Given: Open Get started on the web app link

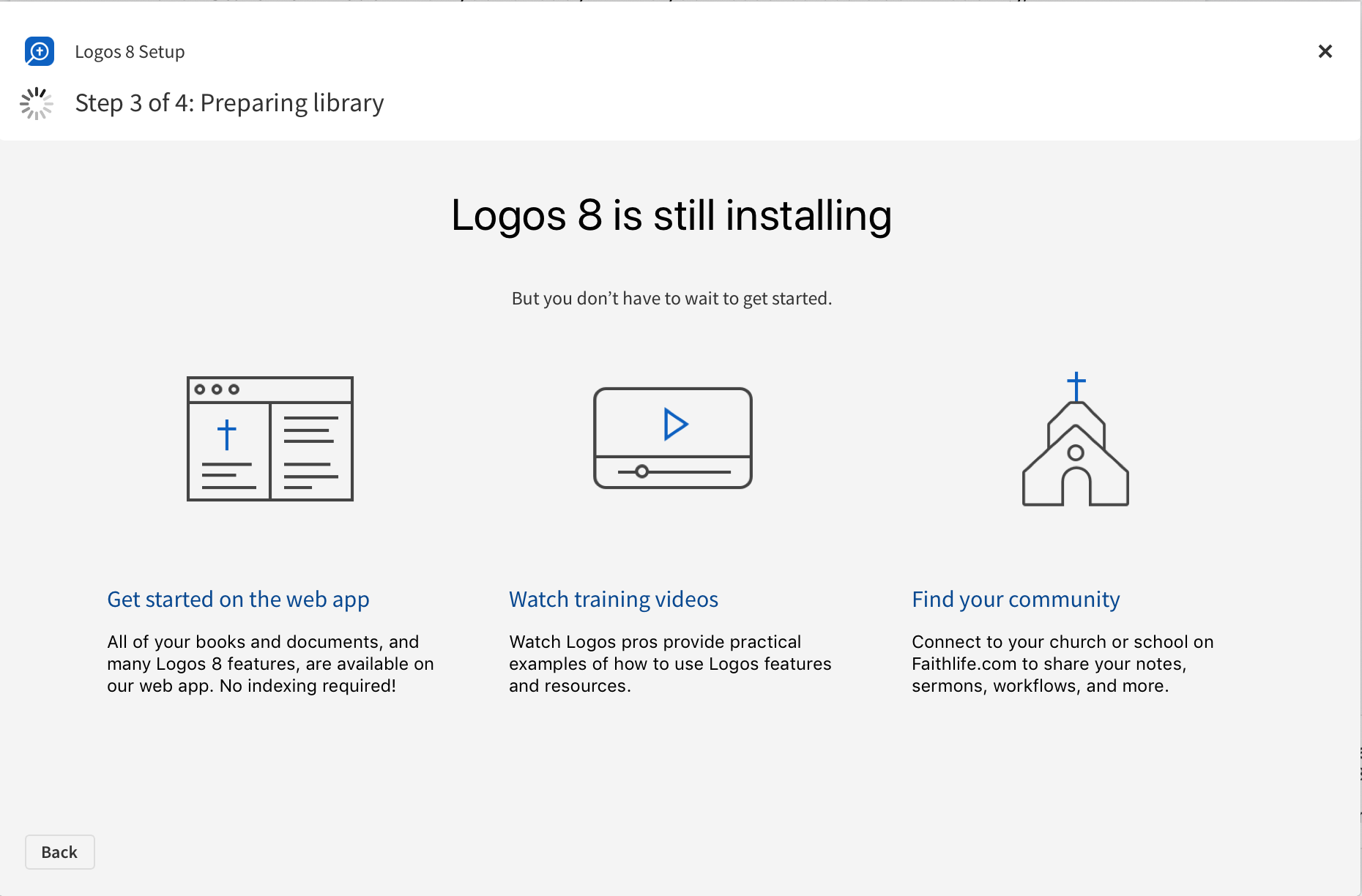Looking at the screenshot, I should [238, 600].
